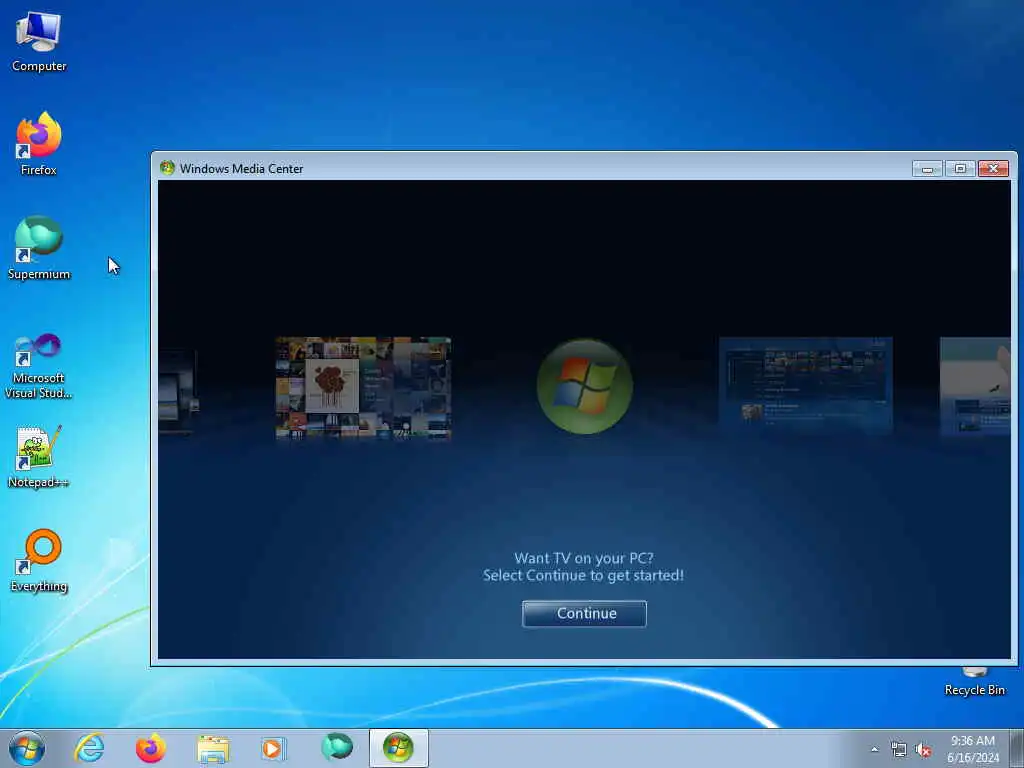Click the Show desktop strip
The width and height of the screenshot is (1024, 768).
click(x=1017, y=748)
